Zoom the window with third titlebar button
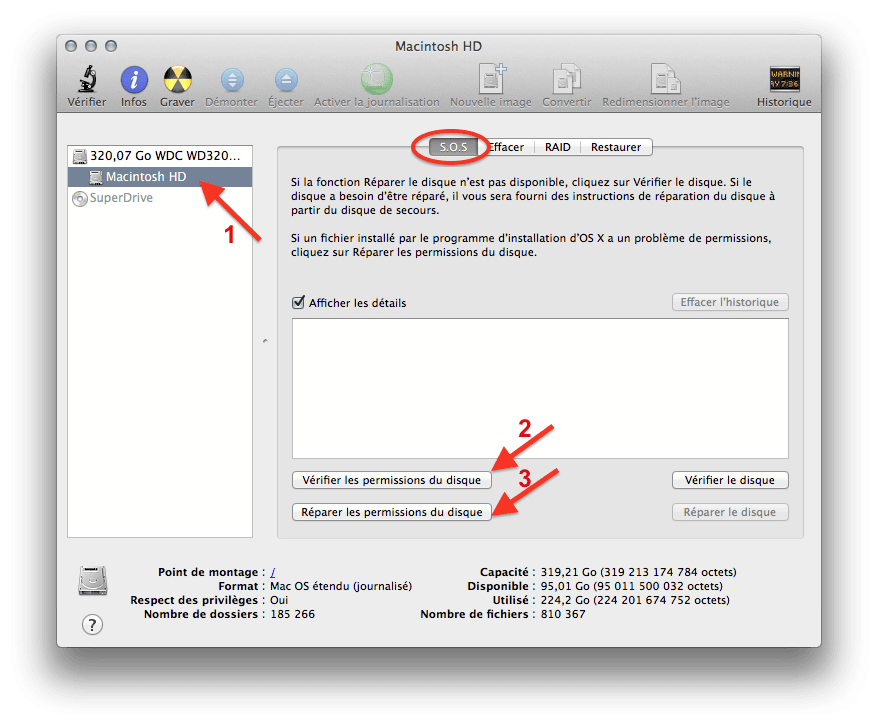Screen dimensions: 878x726 [x=111, y=46]
